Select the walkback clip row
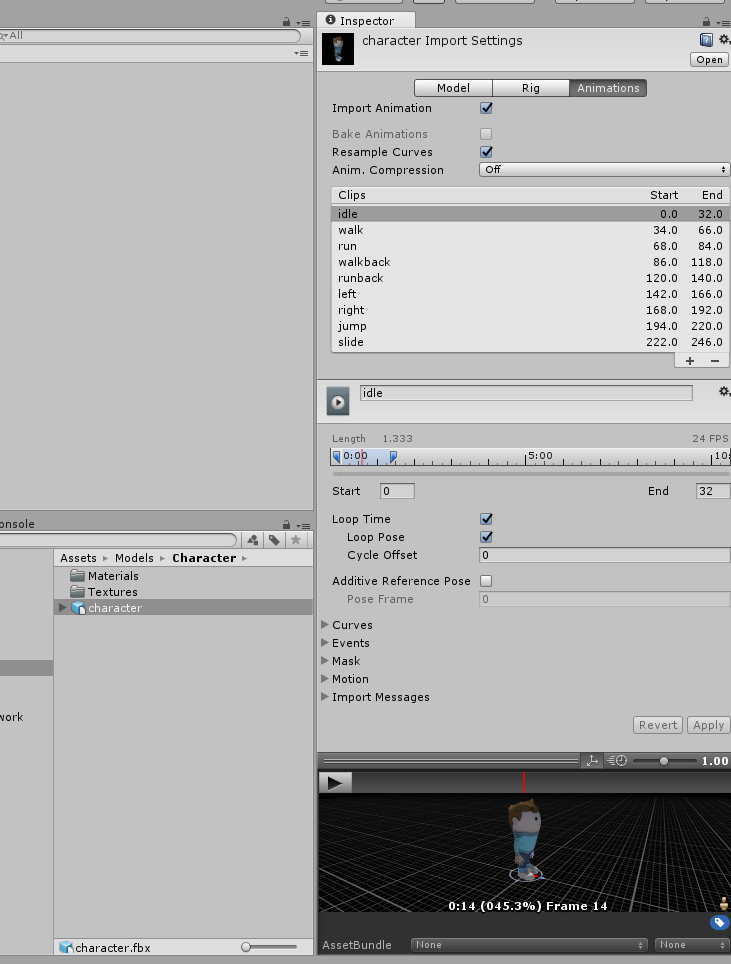The image size is (731, 964). click(530, 262)
